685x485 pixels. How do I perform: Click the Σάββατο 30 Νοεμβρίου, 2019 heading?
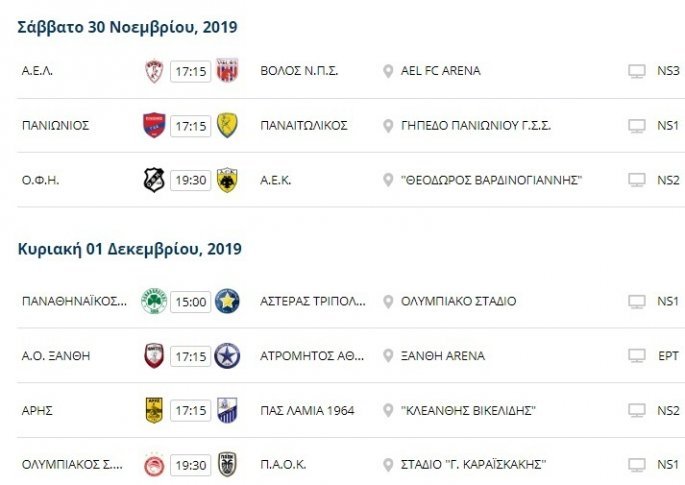point(128,27)
